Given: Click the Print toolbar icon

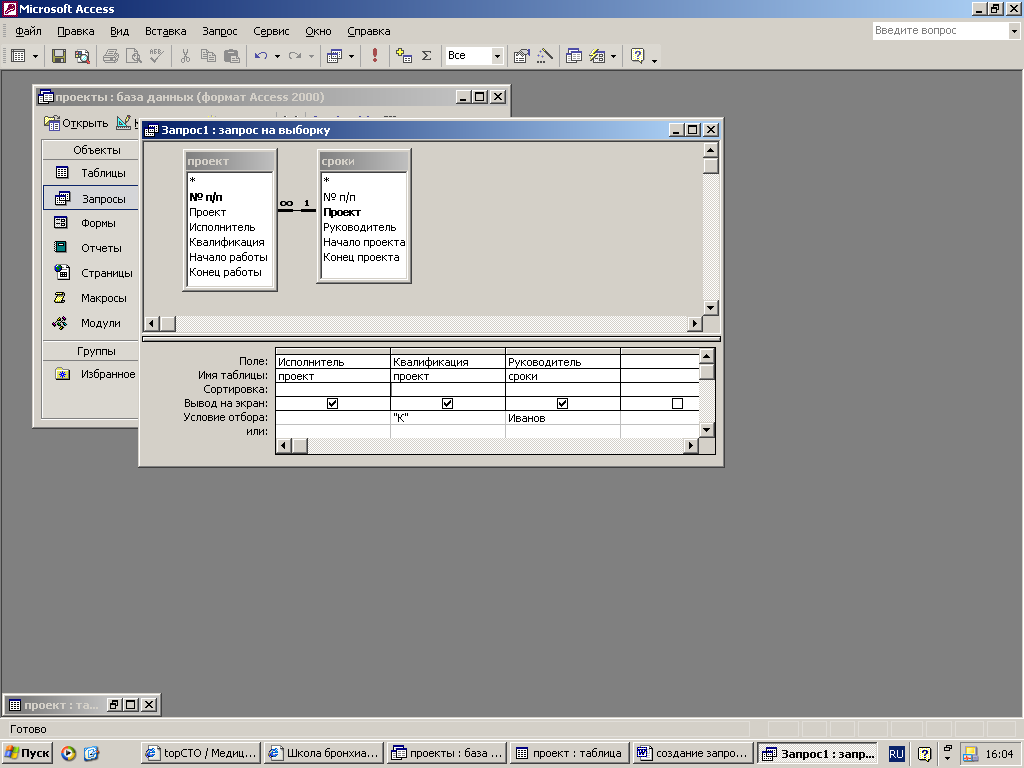Looking at the screenshot, I should point(110,56).
